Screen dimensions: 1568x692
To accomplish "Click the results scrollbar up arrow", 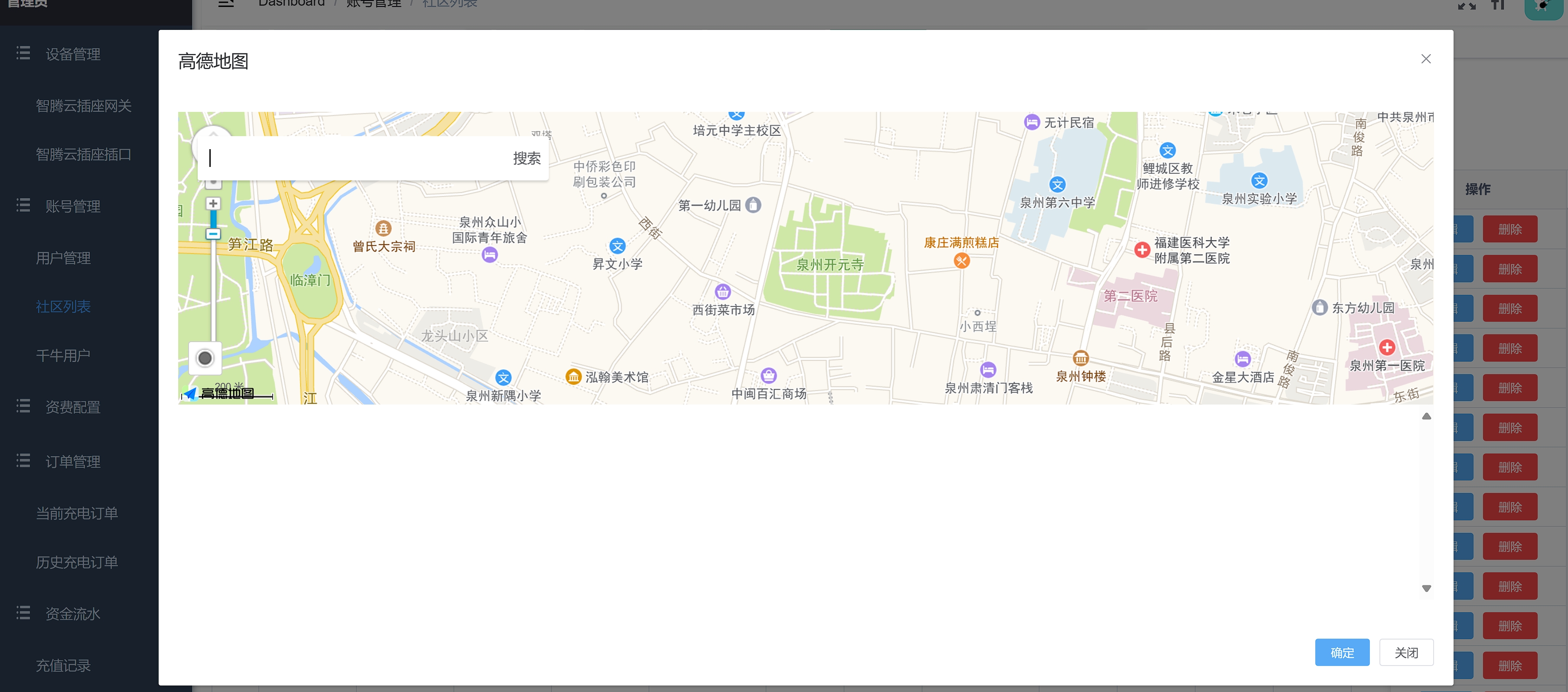I will [1426, 416].
